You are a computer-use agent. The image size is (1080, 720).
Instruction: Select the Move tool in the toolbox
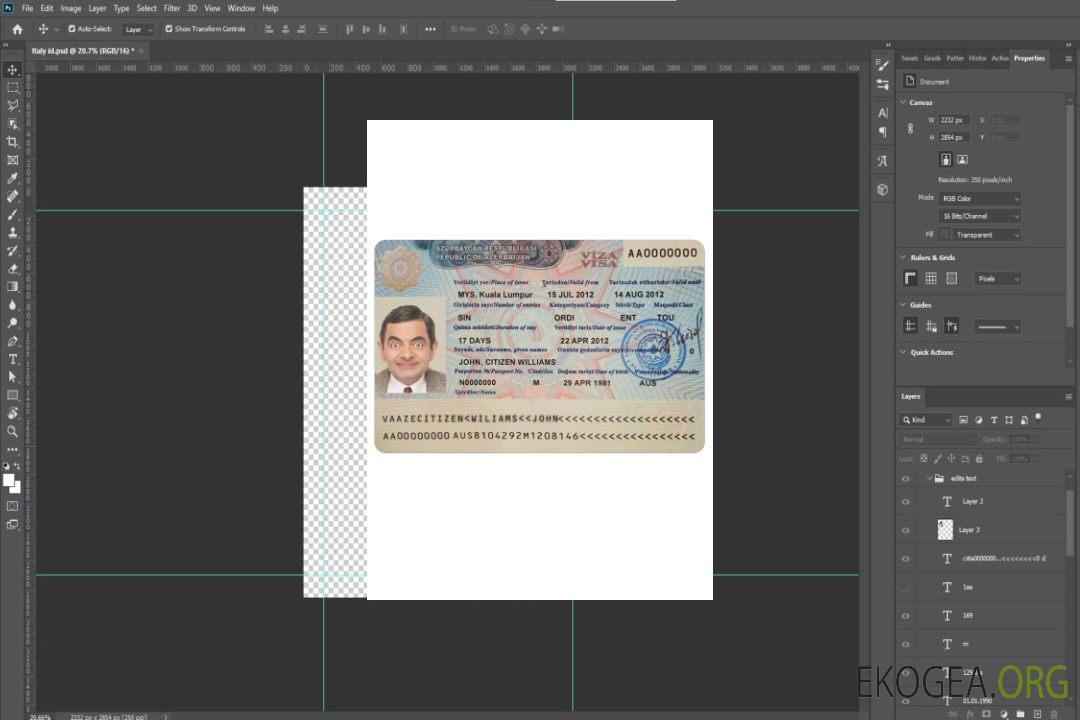[x=12, y=70]
